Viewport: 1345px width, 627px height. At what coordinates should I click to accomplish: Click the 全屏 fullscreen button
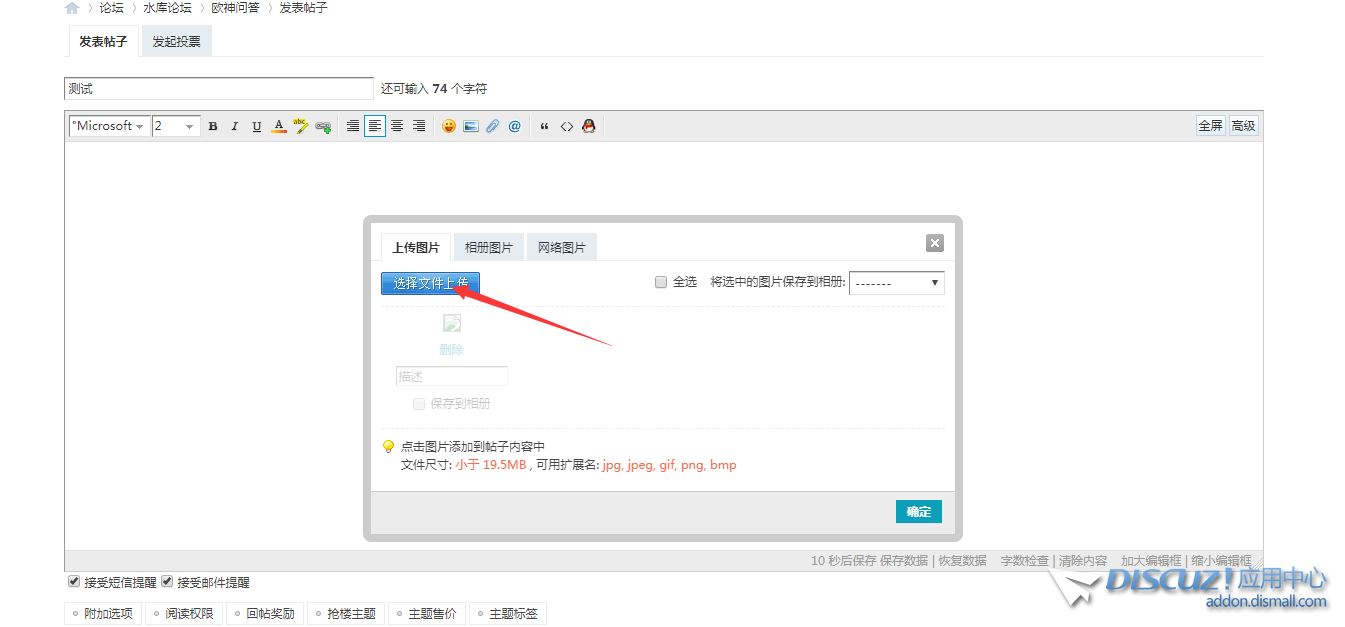pos(1211,126)
